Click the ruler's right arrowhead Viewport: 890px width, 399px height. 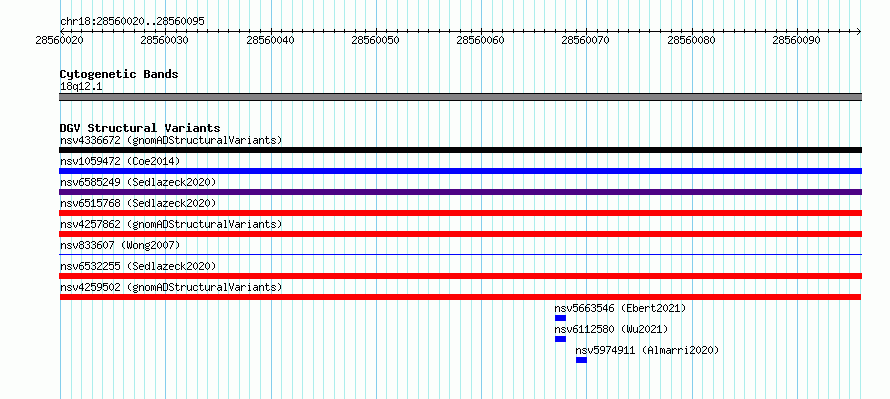click(x=858, y=31)
